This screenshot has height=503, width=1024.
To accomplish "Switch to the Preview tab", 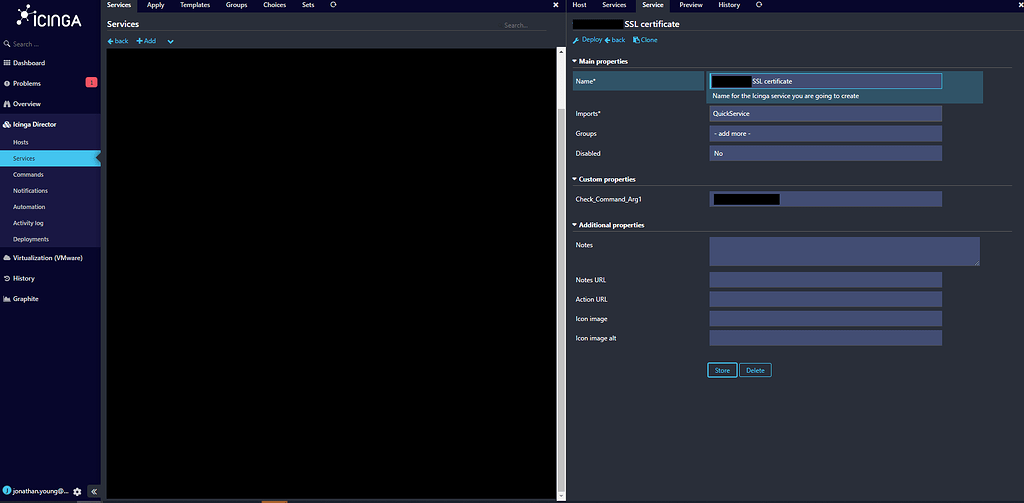I will click(690, 5).
